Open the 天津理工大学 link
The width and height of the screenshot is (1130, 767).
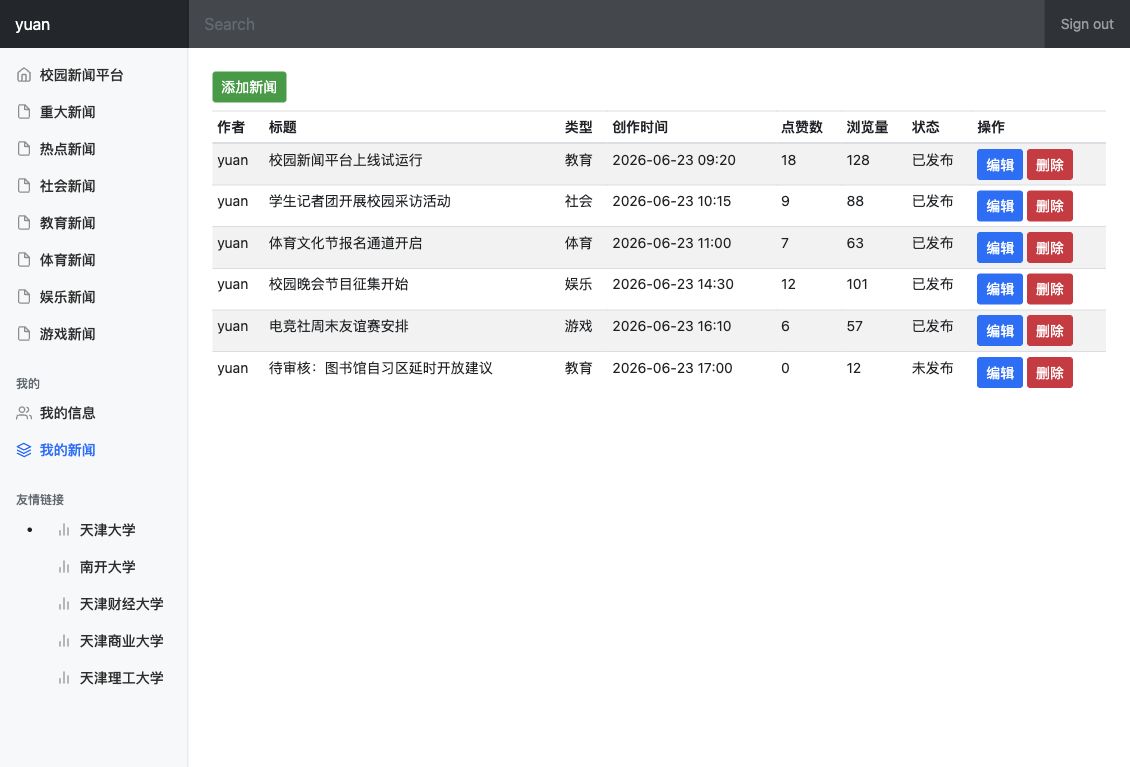[x=121, y=678]
